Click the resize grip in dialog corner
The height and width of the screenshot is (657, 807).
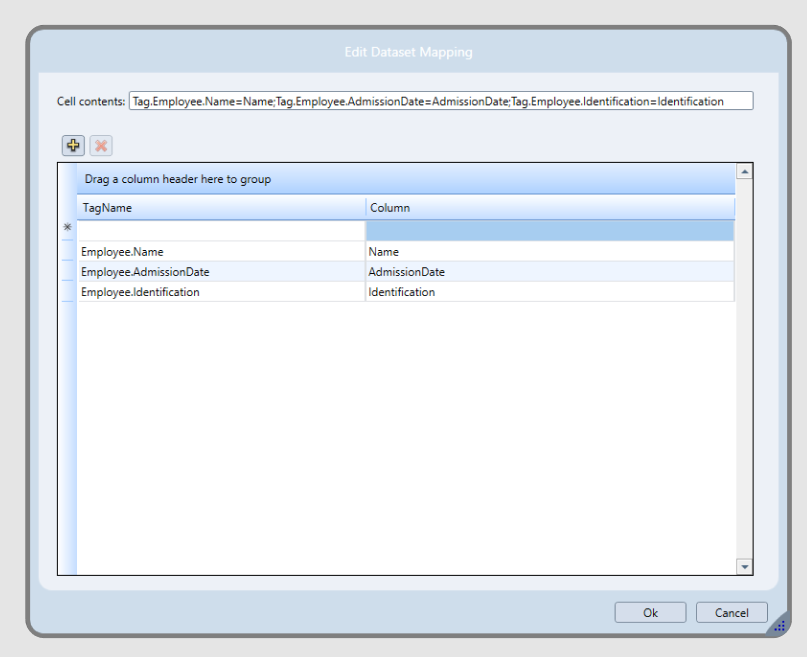(780, 624)
